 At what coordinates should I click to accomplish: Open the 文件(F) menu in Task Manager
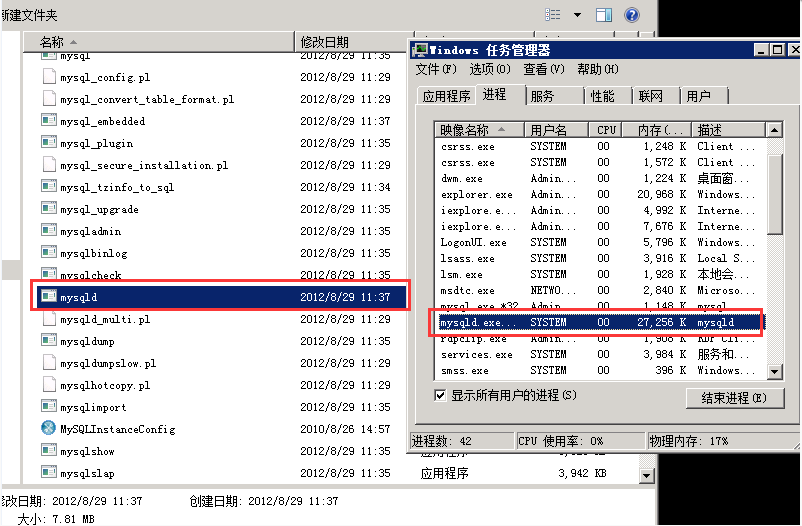click(x=436, y=69)
